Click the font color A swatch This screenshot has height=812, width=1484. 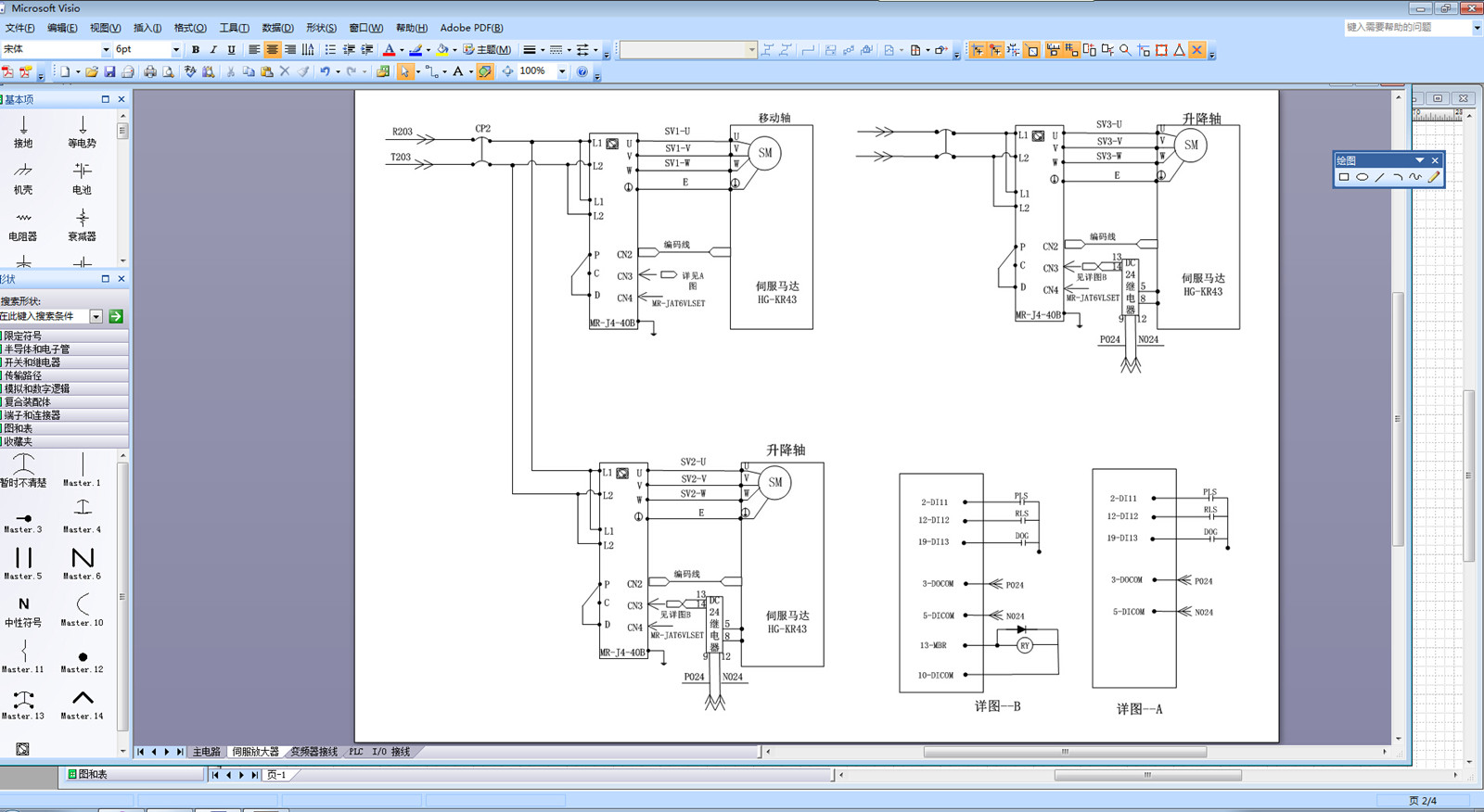click(390, 50)
